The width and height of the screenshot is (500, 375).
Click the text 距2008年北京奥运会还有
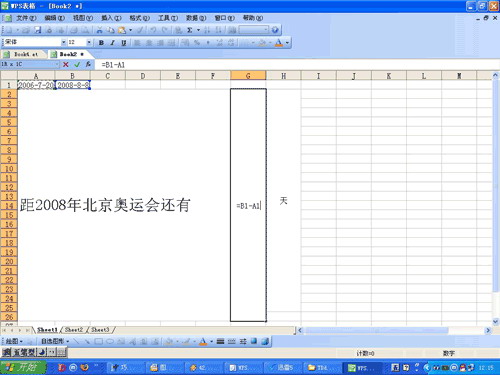105,205
